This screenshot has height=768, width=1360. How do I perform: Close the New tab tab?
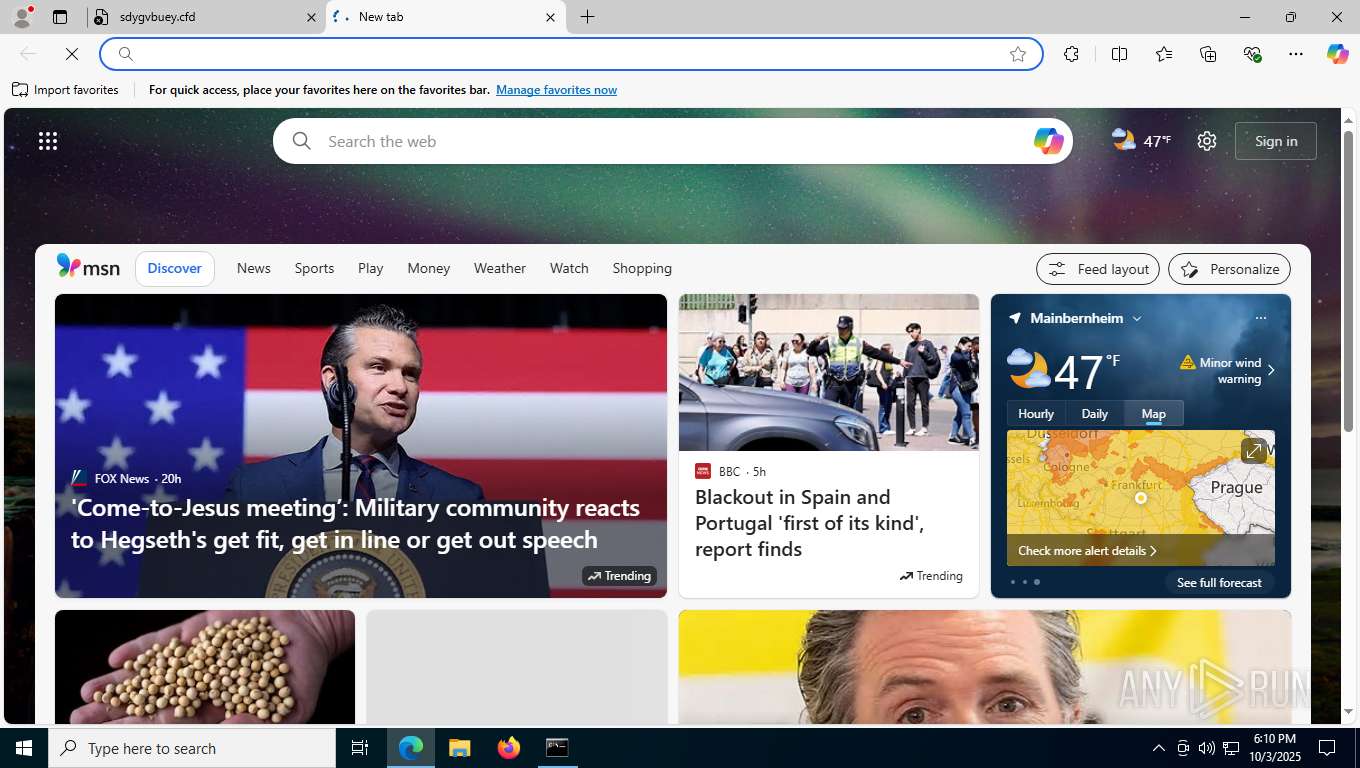(550, 17)
